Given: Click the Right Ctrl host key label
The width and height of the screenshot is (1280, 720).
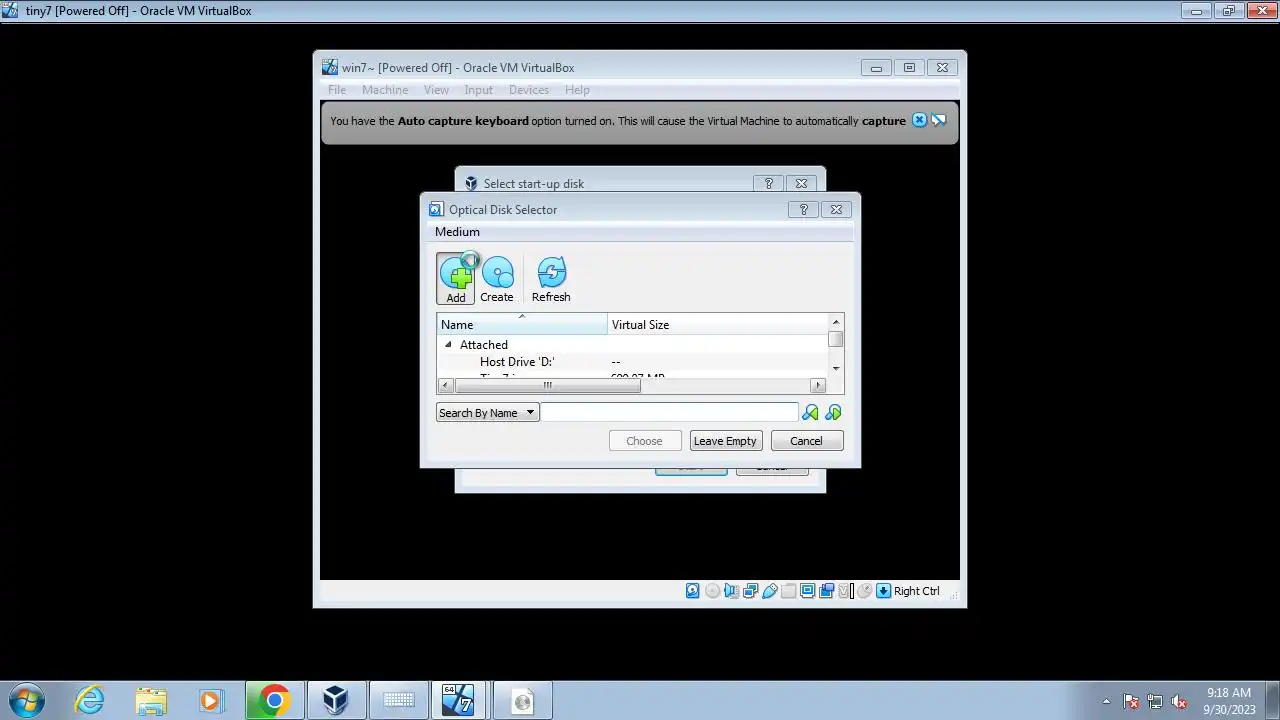Looking at the screenshot, I should pos(916,591).
